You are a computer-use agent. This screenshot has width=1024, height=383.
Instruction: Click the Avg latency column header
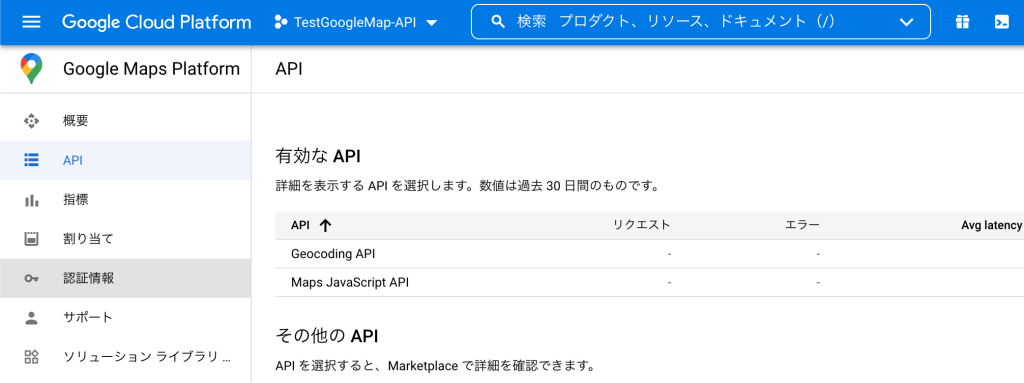pos(991,225)
